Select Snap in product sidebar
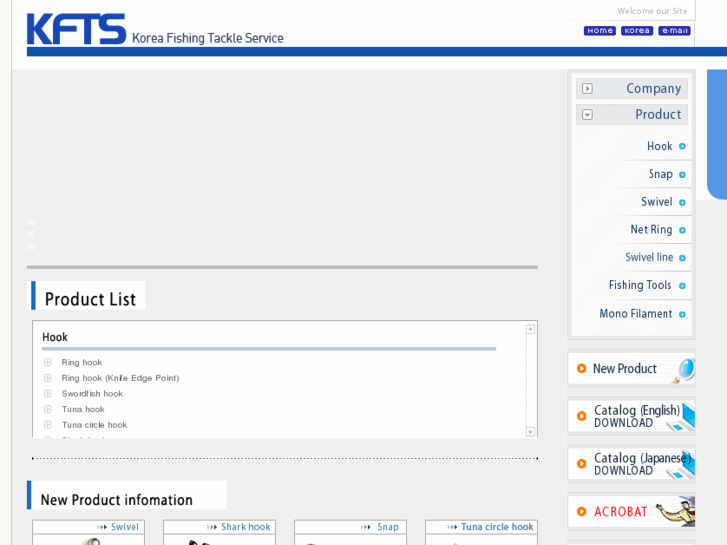 pos(661,174)
